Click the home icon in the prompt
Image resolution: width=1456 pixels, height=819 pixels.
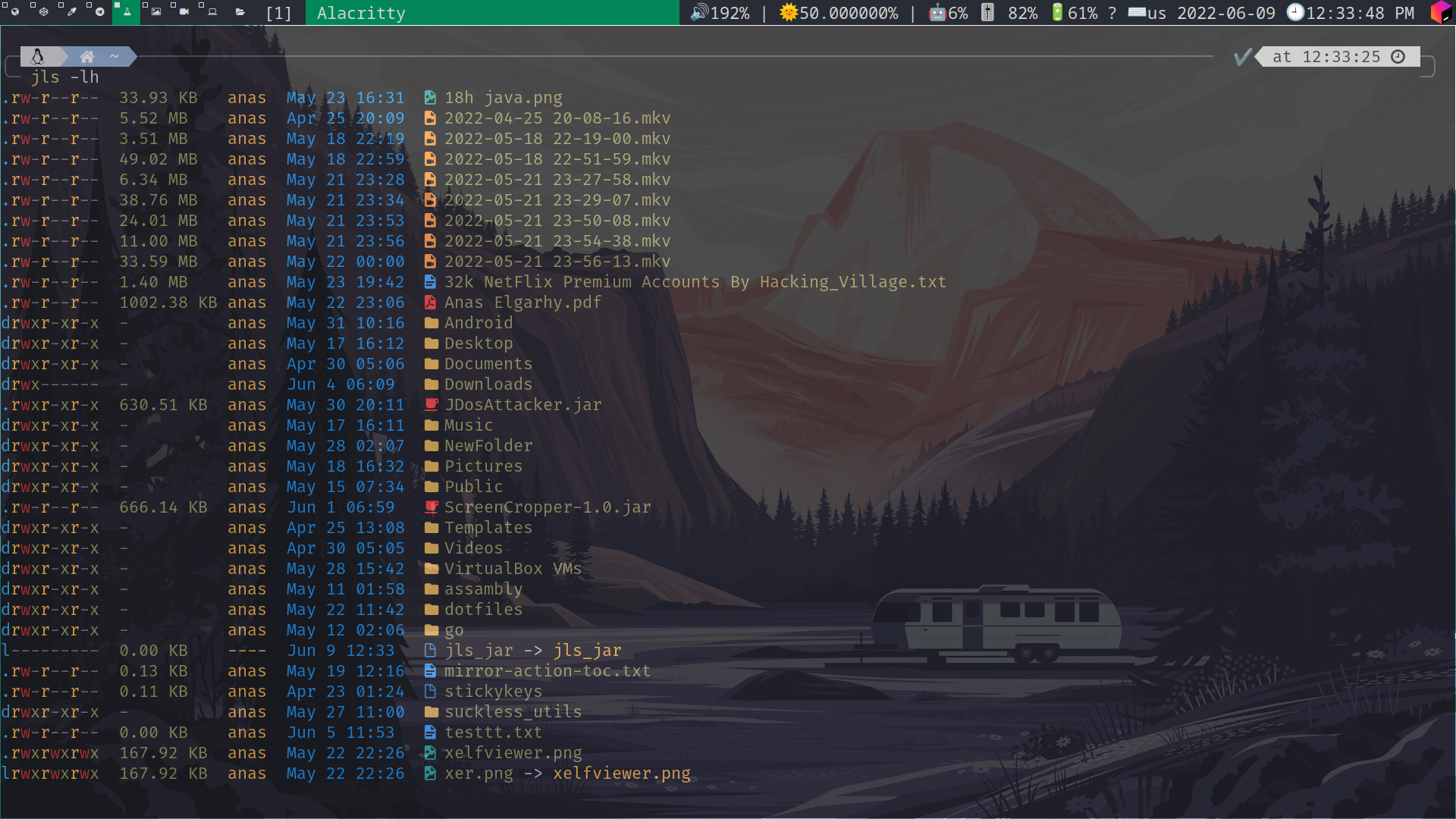coord(86,57)
